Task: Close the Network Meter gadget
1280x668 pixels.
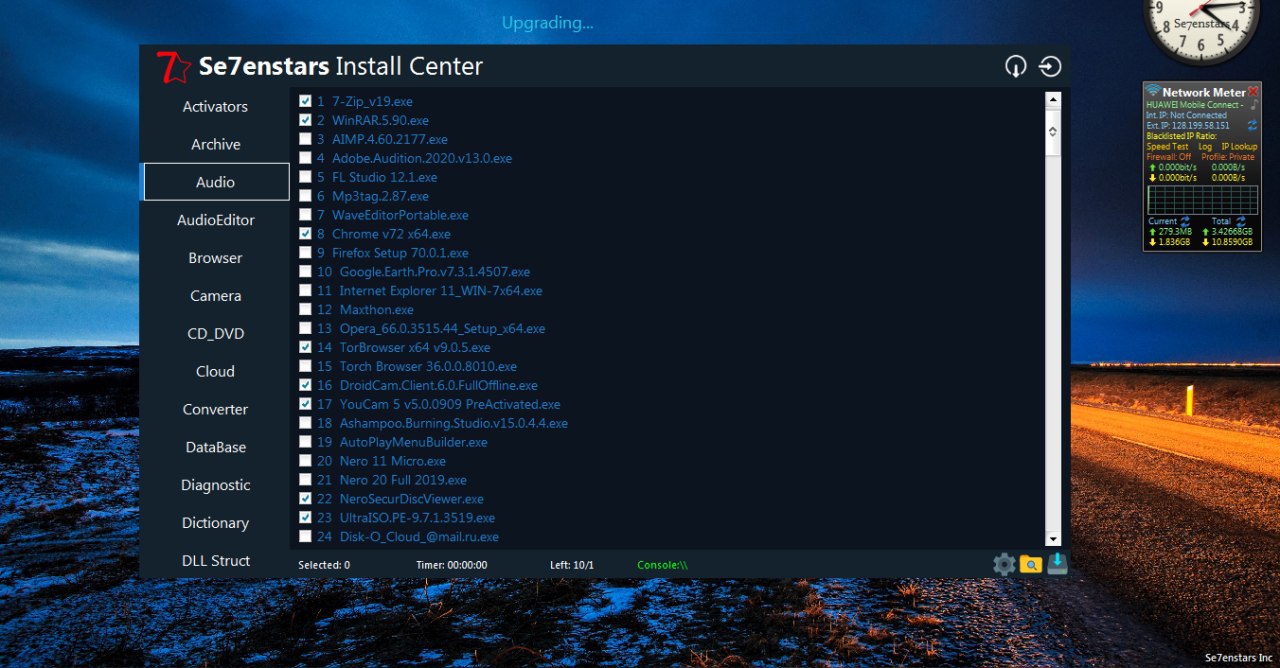Action: tap(1253, 91)
